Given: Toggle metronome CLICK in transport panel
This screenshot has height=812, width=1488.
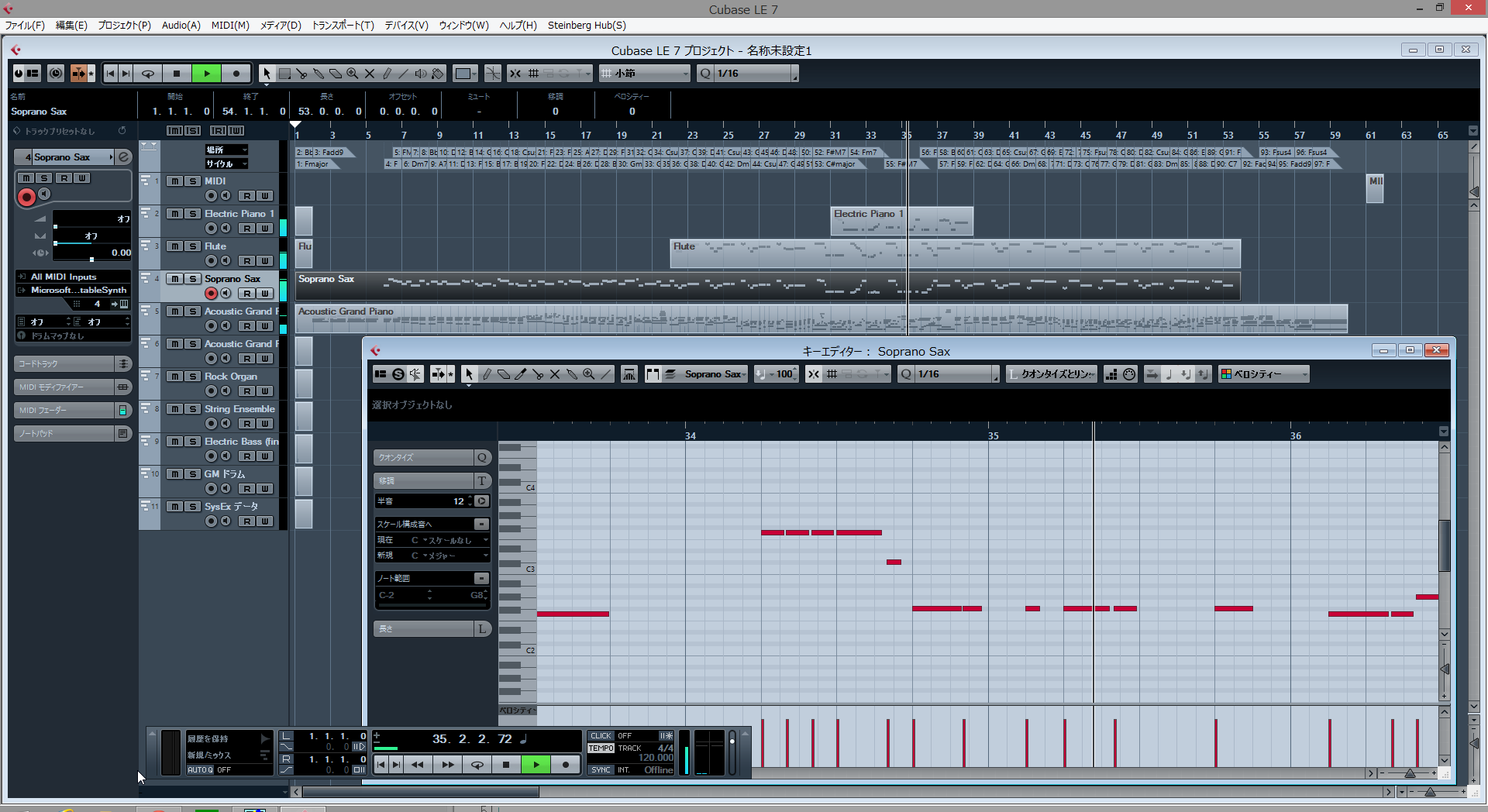Looking at the screenshot, I should coord(601,736).
